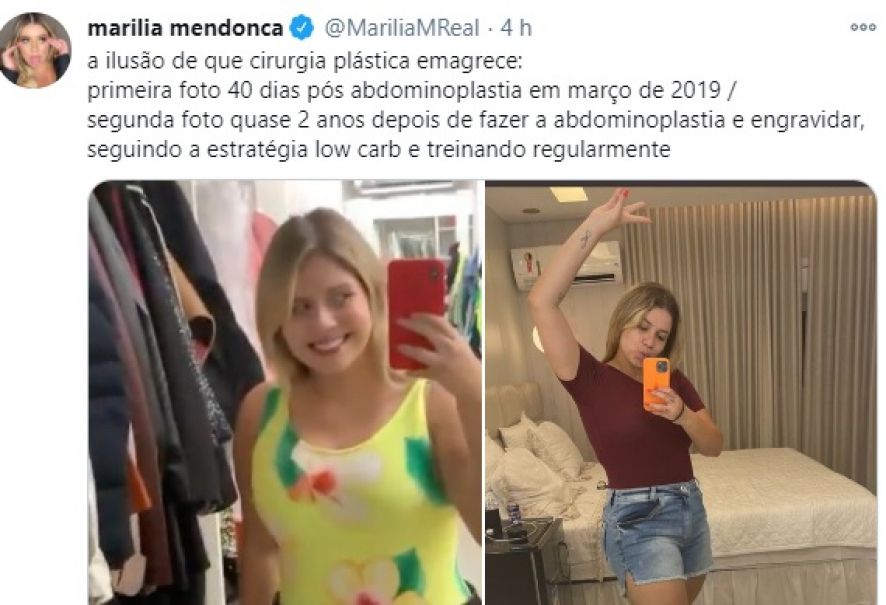Open the left mirror selfie photo
The width and height of the screenshot is (886, 605).
pyautogui.click(x=285, y=393)
